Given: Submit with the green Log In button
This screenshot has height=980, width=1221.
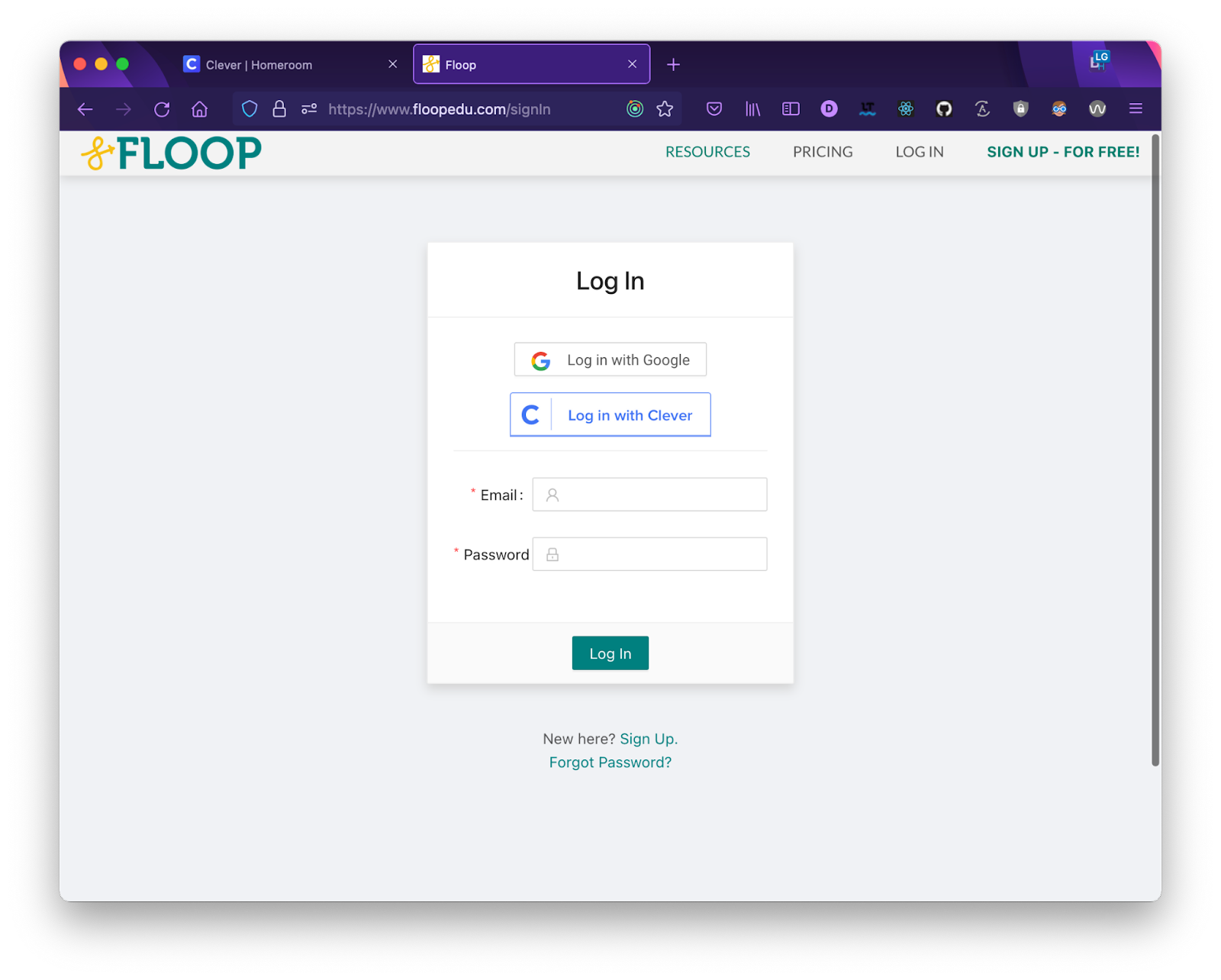Looking at the screenshot, I should point(610,653).
